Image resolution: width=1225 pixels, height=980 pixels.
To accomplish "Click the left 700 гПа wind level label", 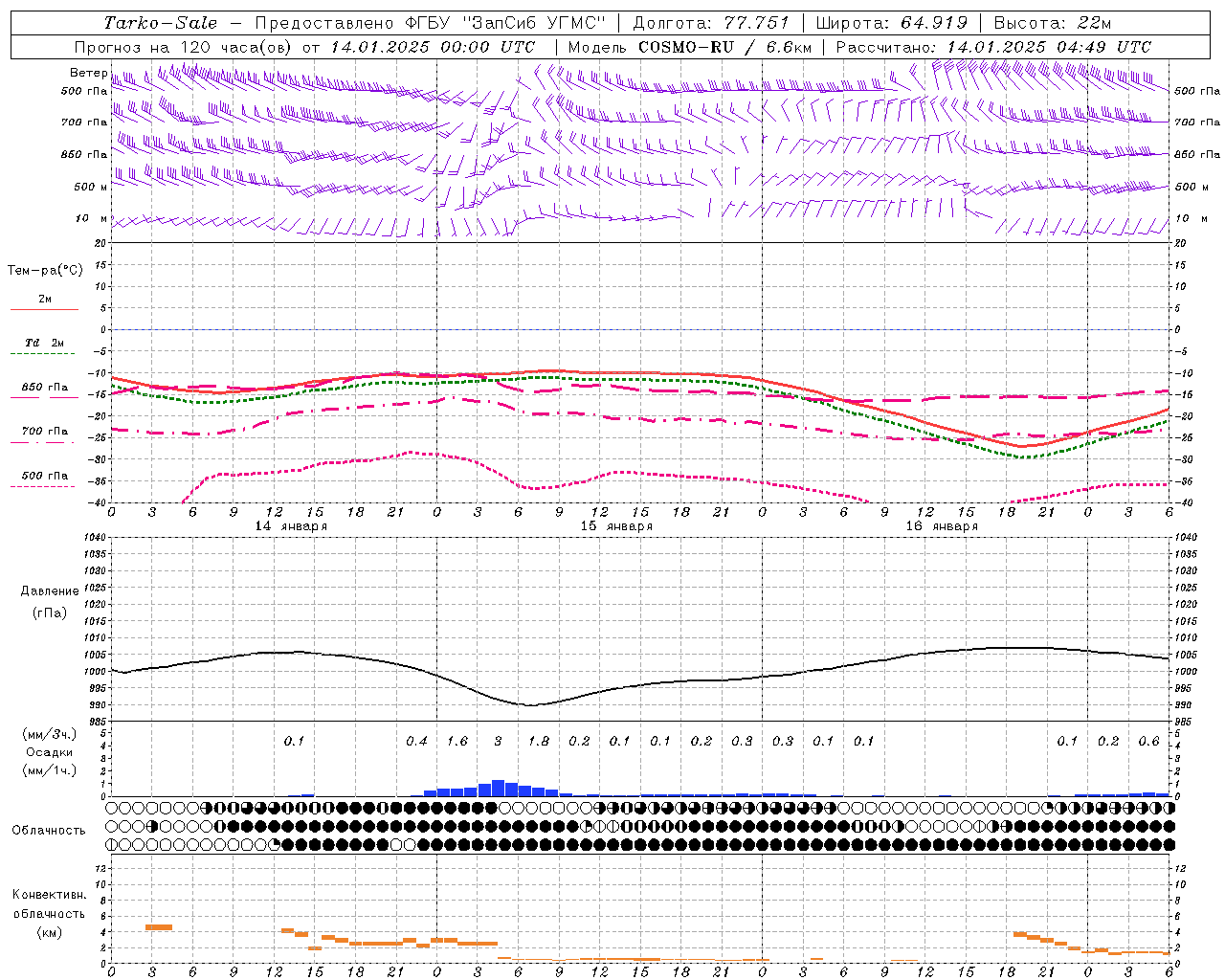I will coord(84,122).
